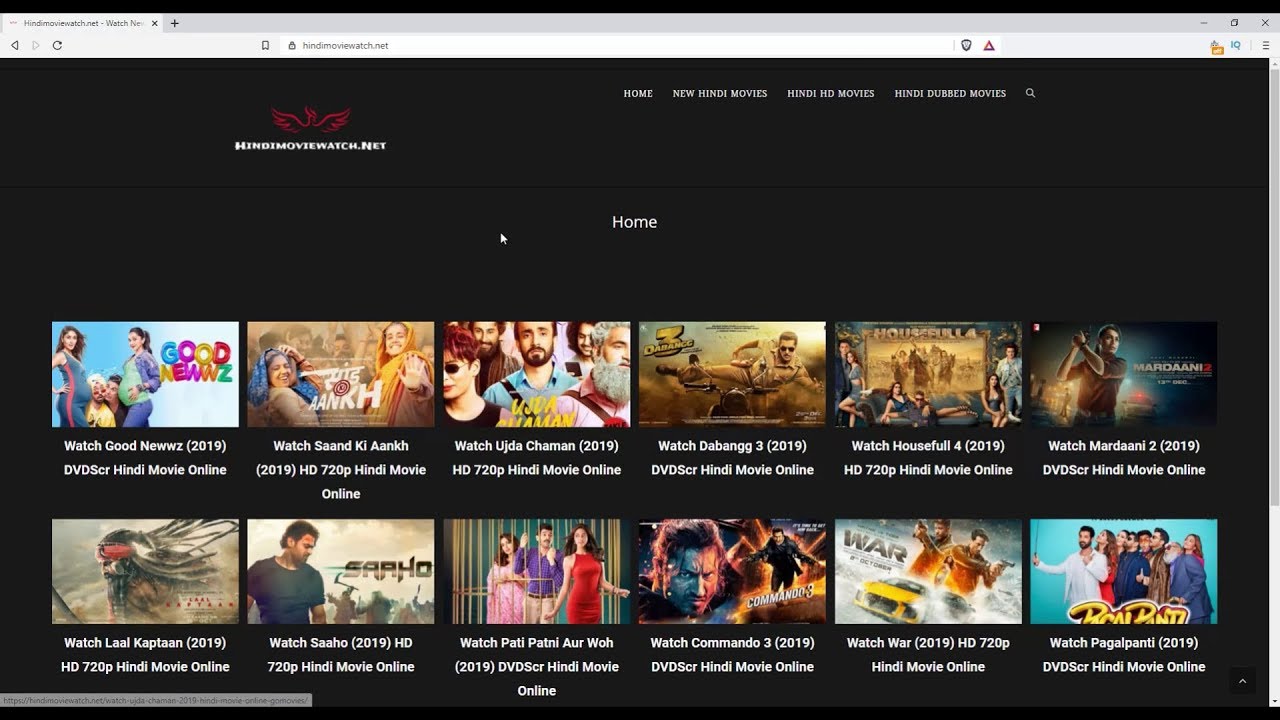Click Watch Good Newwz (2019) title link
Image resolution: width=1280 pixels, height=720 pixels.
145,458
